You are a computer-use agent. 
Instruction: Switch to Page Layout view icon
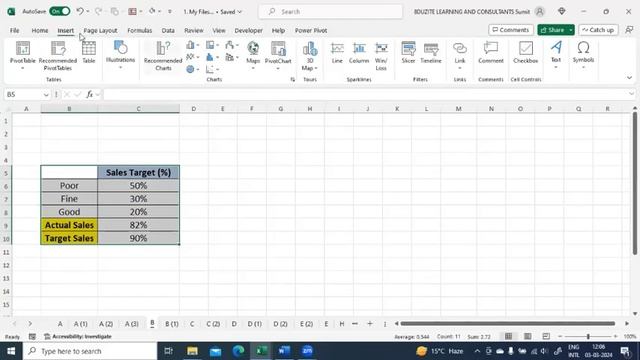click(527, 336)
